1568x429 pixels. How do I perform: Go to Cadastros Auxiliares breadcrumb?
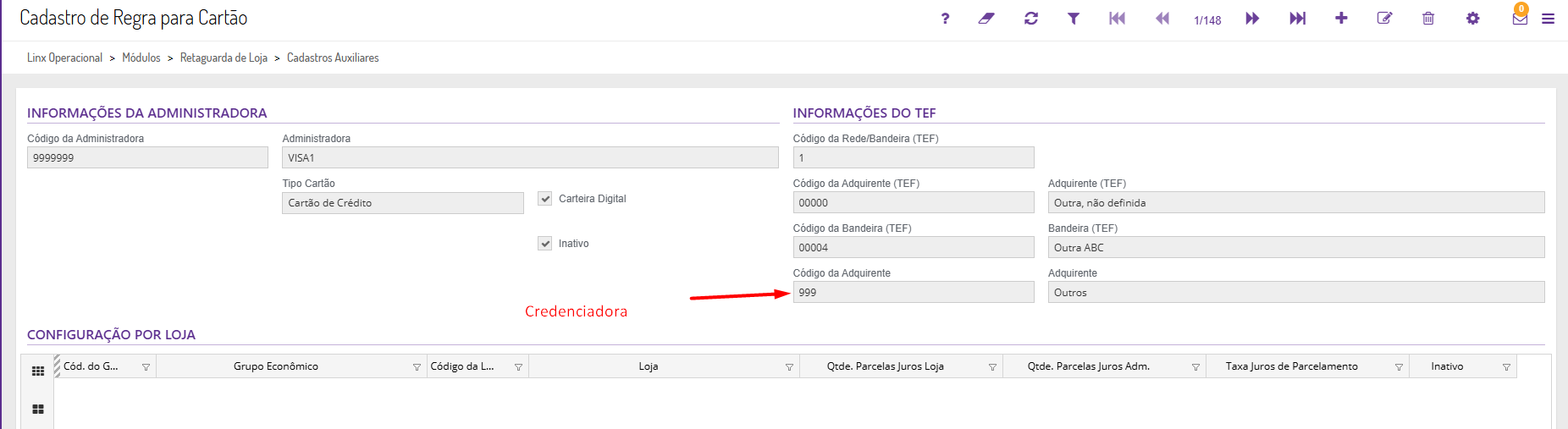point(333,58)
